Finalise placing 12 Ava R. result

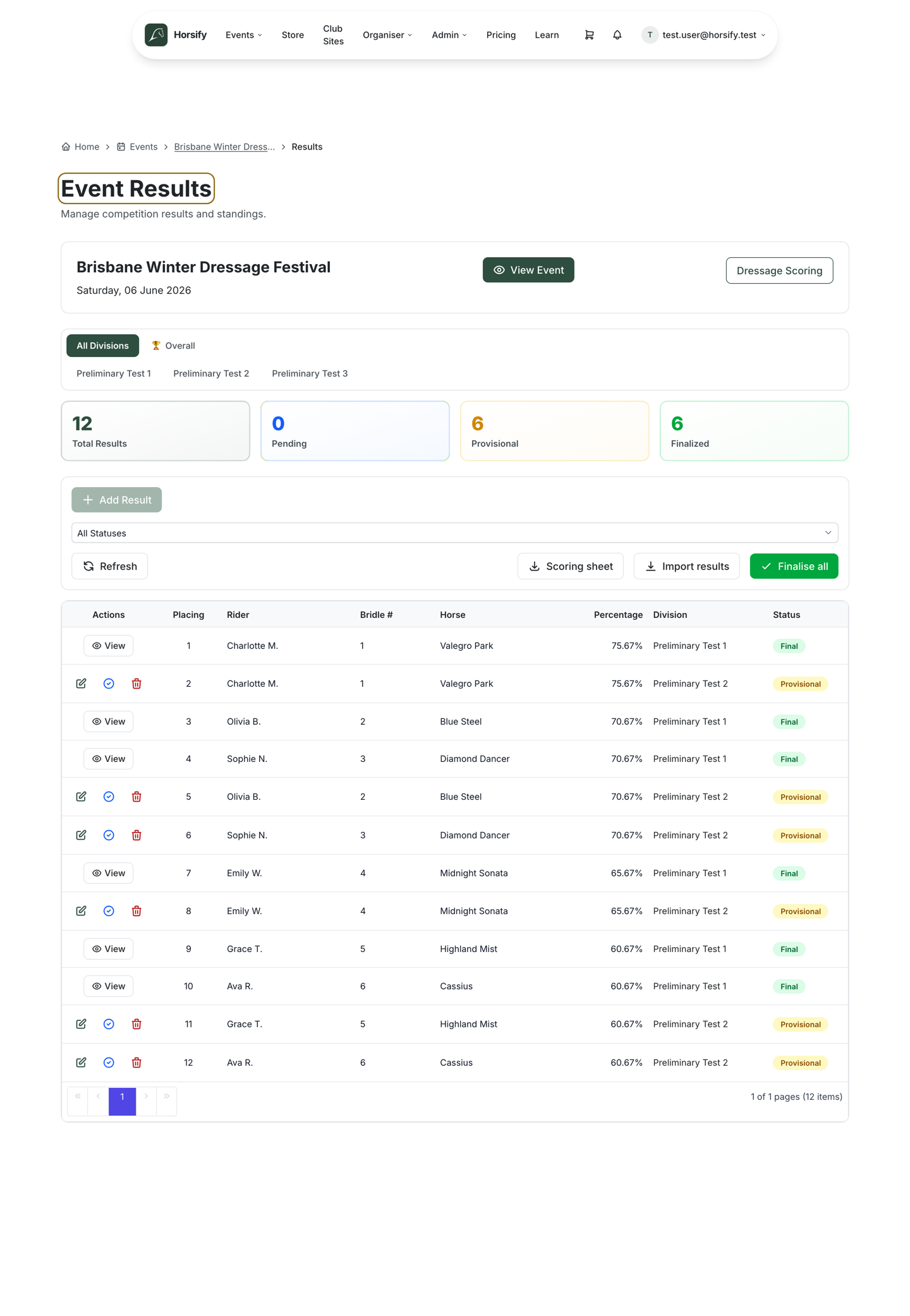109,1063
